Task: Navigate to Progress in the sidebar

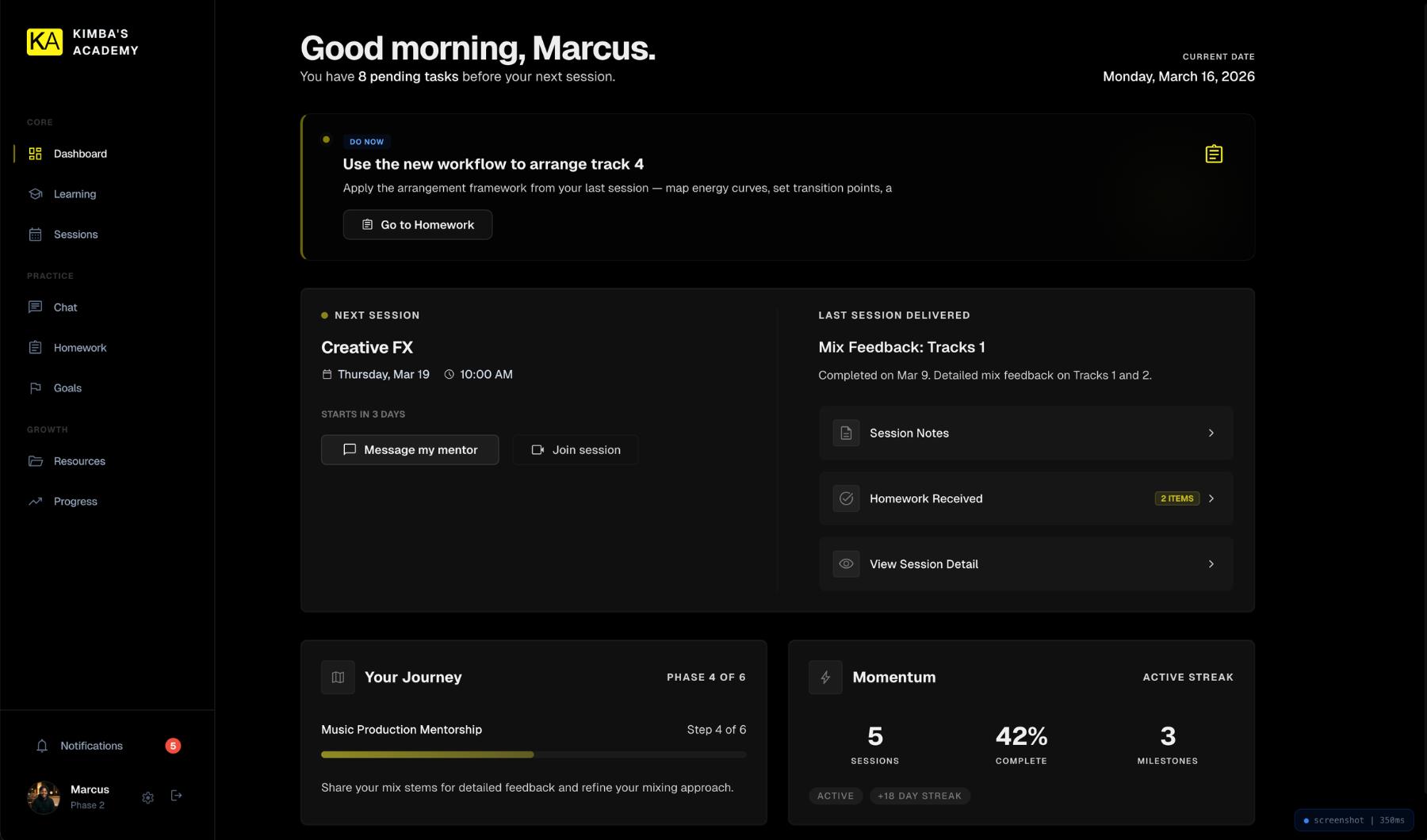Action: [x=75, y=502]
